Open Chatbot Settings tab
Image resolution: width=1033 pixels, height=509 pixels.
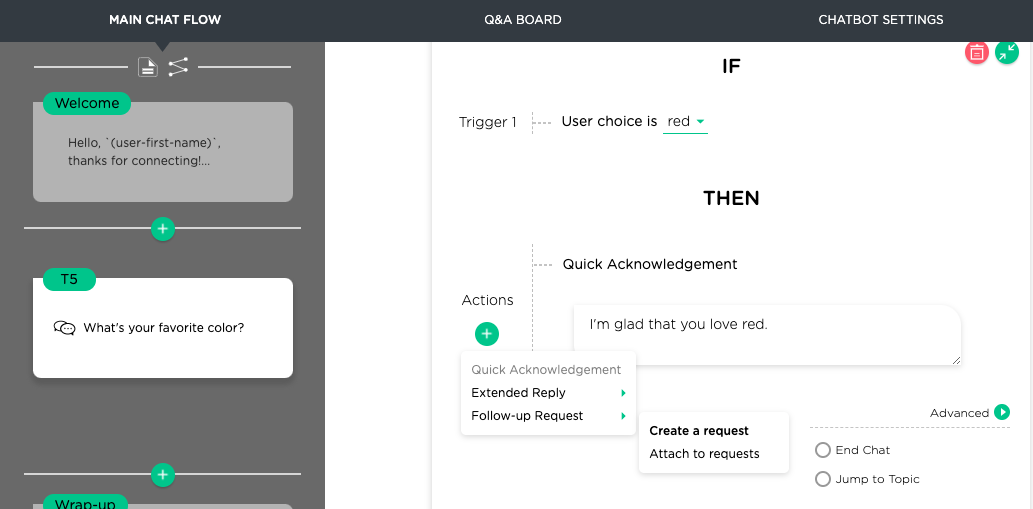[x=880, y=20]
